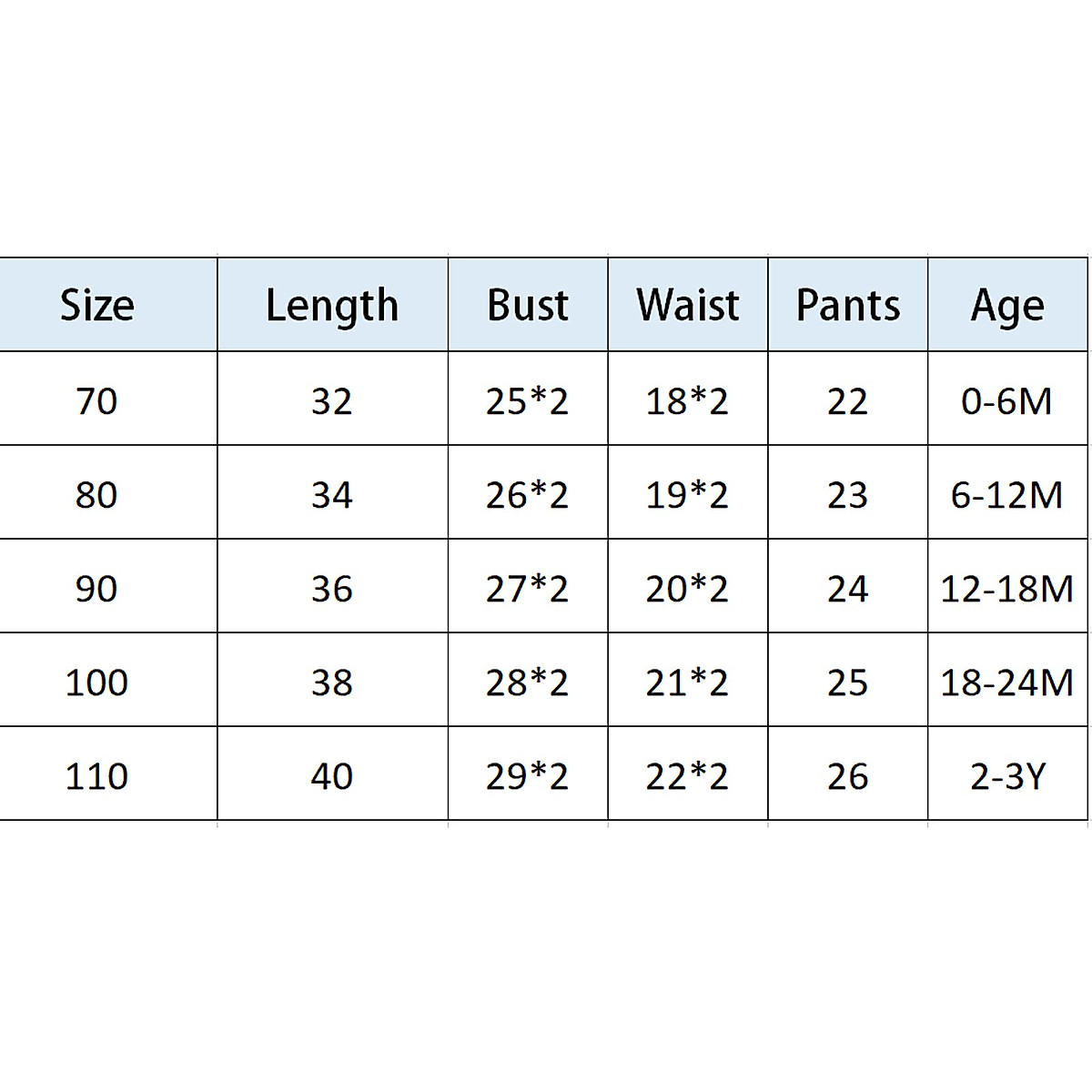1092x1092 pixels.
Task: Select the Length column header
Action: [332, 305]
